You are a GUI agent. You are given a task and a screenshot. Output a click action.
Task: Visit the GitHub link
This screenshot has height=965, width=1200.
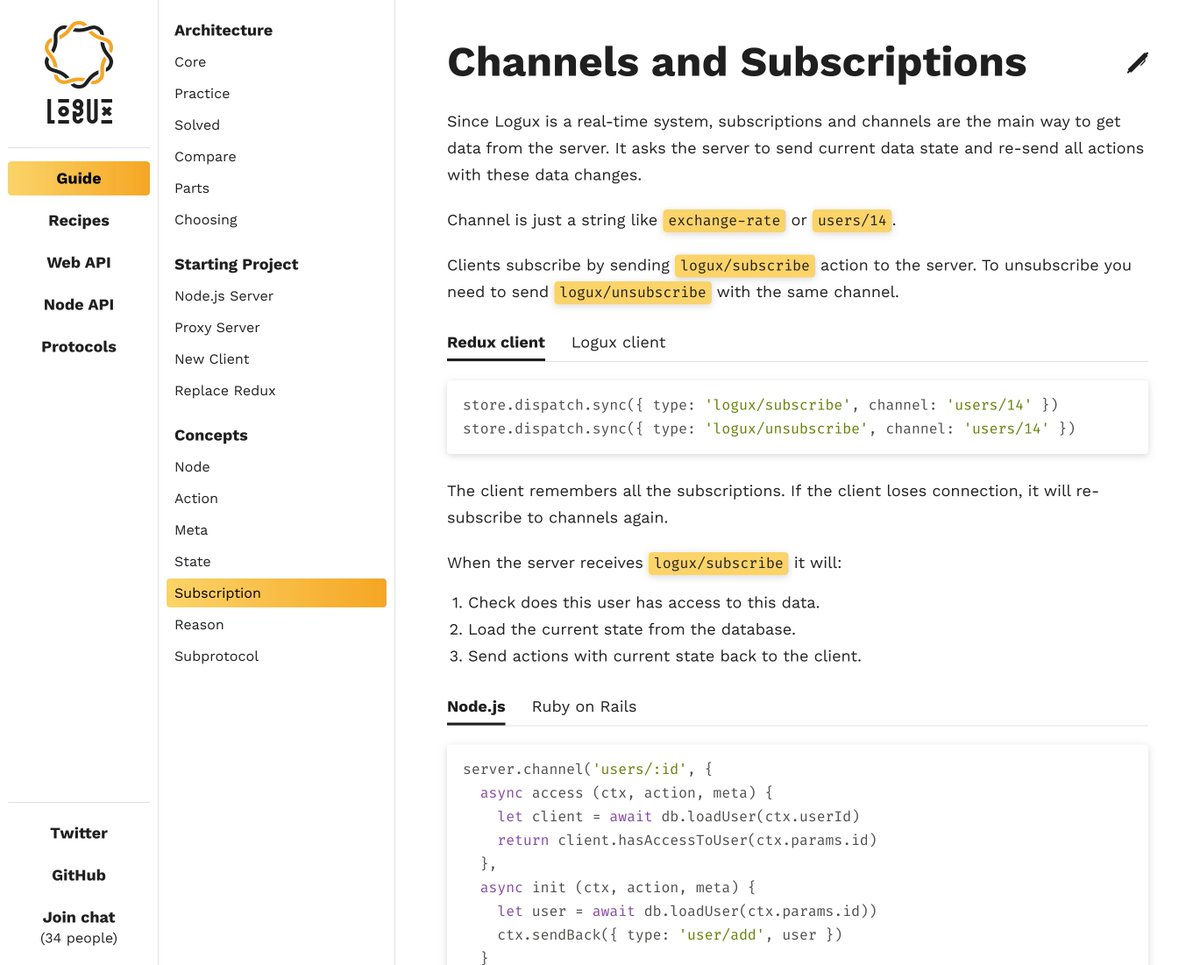tap(79, 875)
